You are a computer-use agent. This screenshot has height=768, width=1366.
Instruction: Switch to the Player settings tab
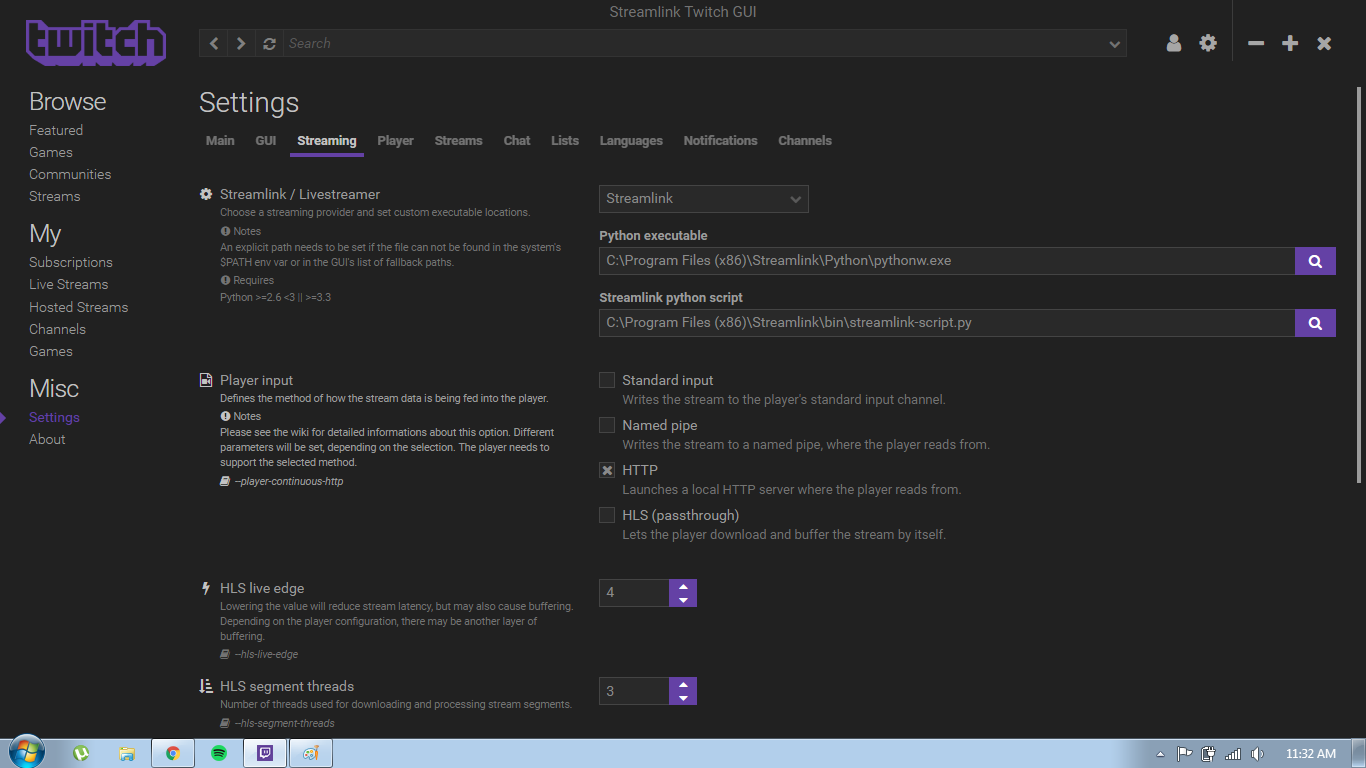click(395, 140)
